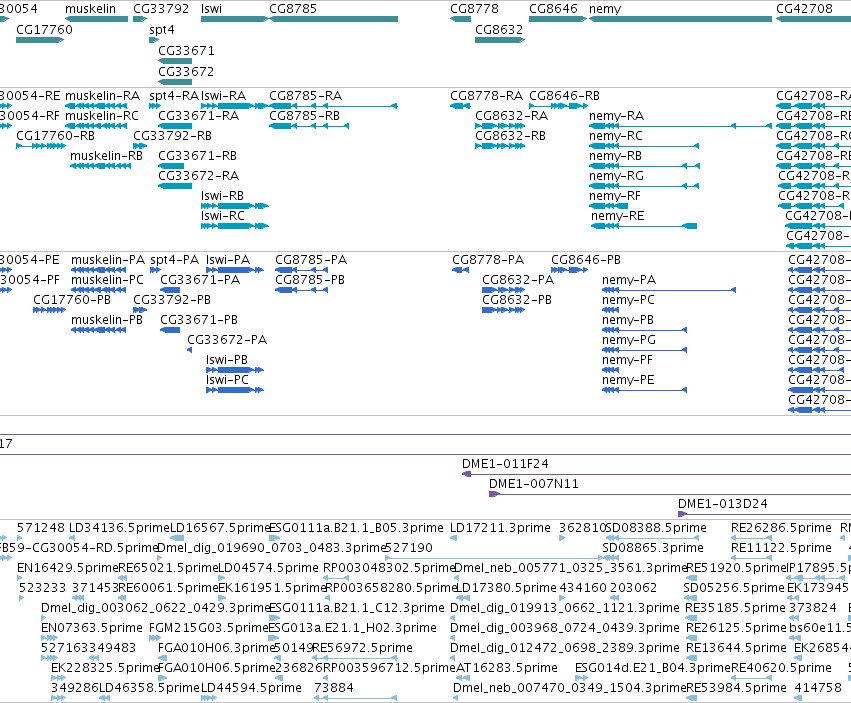Select the nemy-RC transcript label
Screen dimensions: 851x703
point(616,136)
